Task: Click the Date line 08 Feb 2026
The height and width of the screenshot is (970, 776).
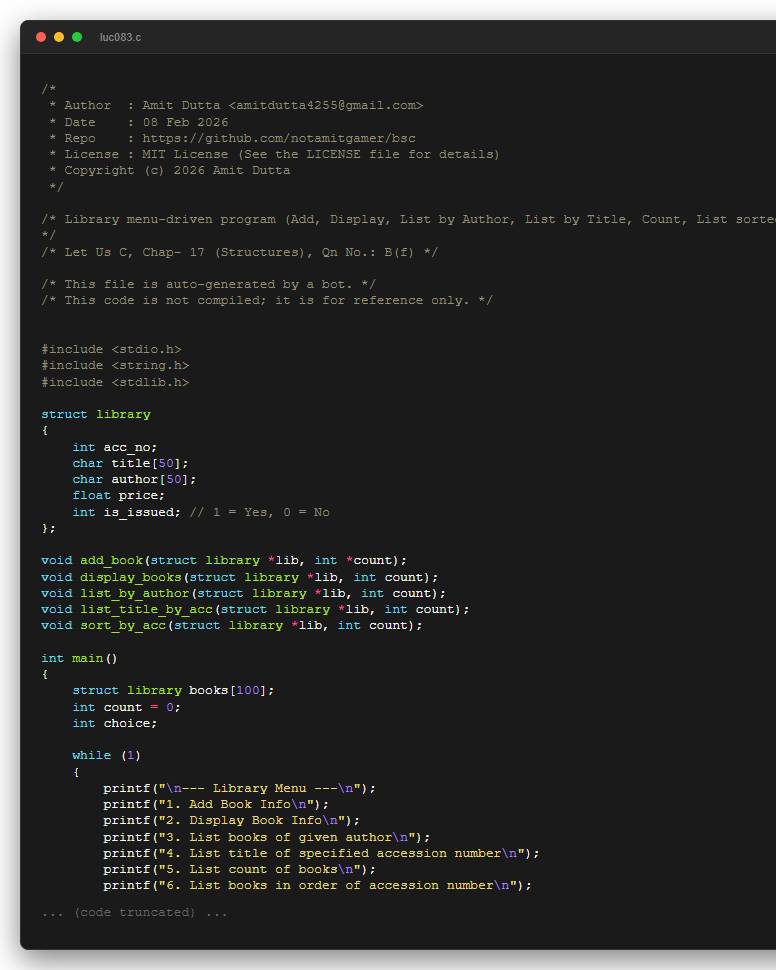Action: coord(139,122)
